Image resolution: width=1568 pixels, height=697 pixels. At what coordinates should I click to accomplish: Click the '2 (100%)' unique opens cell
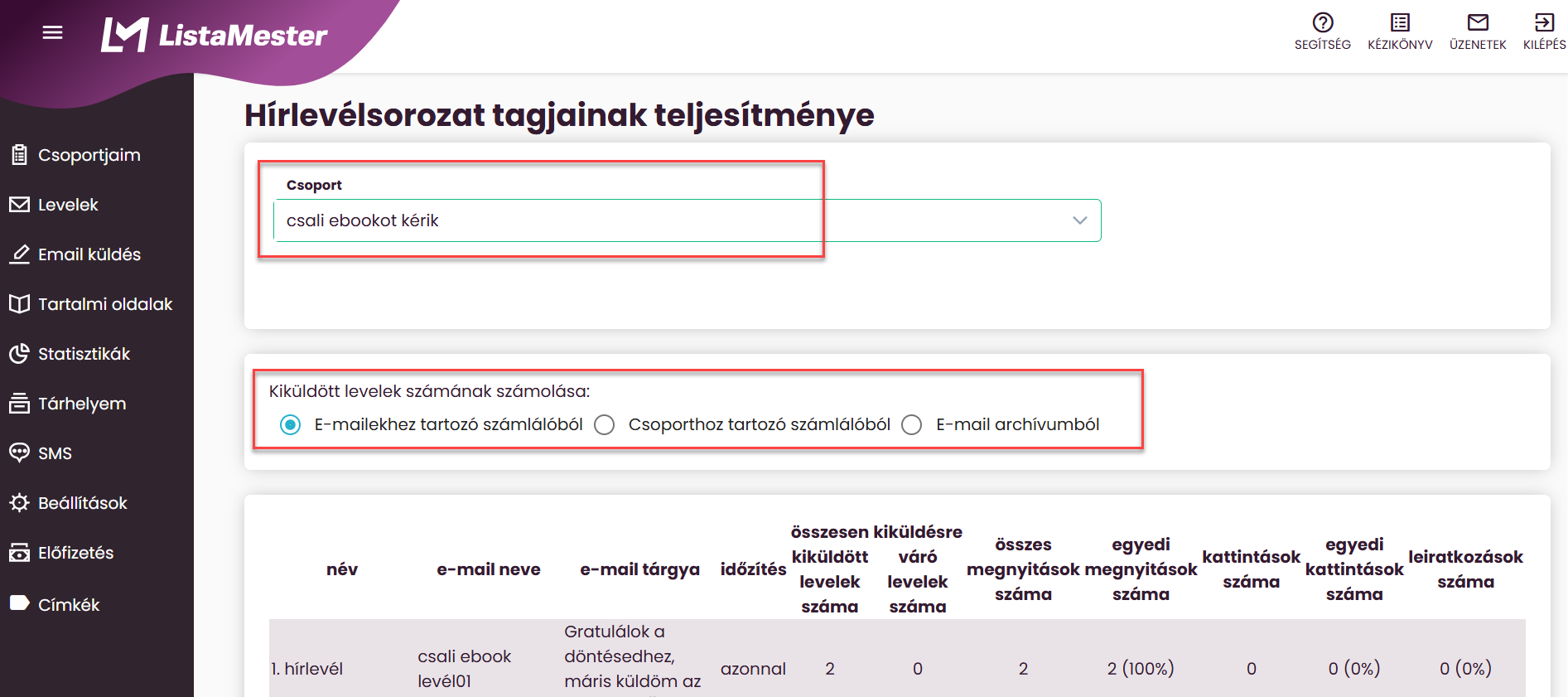tap(1141, 669)
